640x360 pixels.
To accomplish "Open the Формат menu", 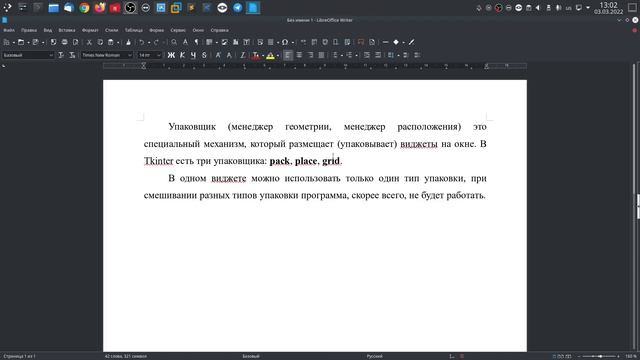I will pyautogui.click(x=90, y=30).
